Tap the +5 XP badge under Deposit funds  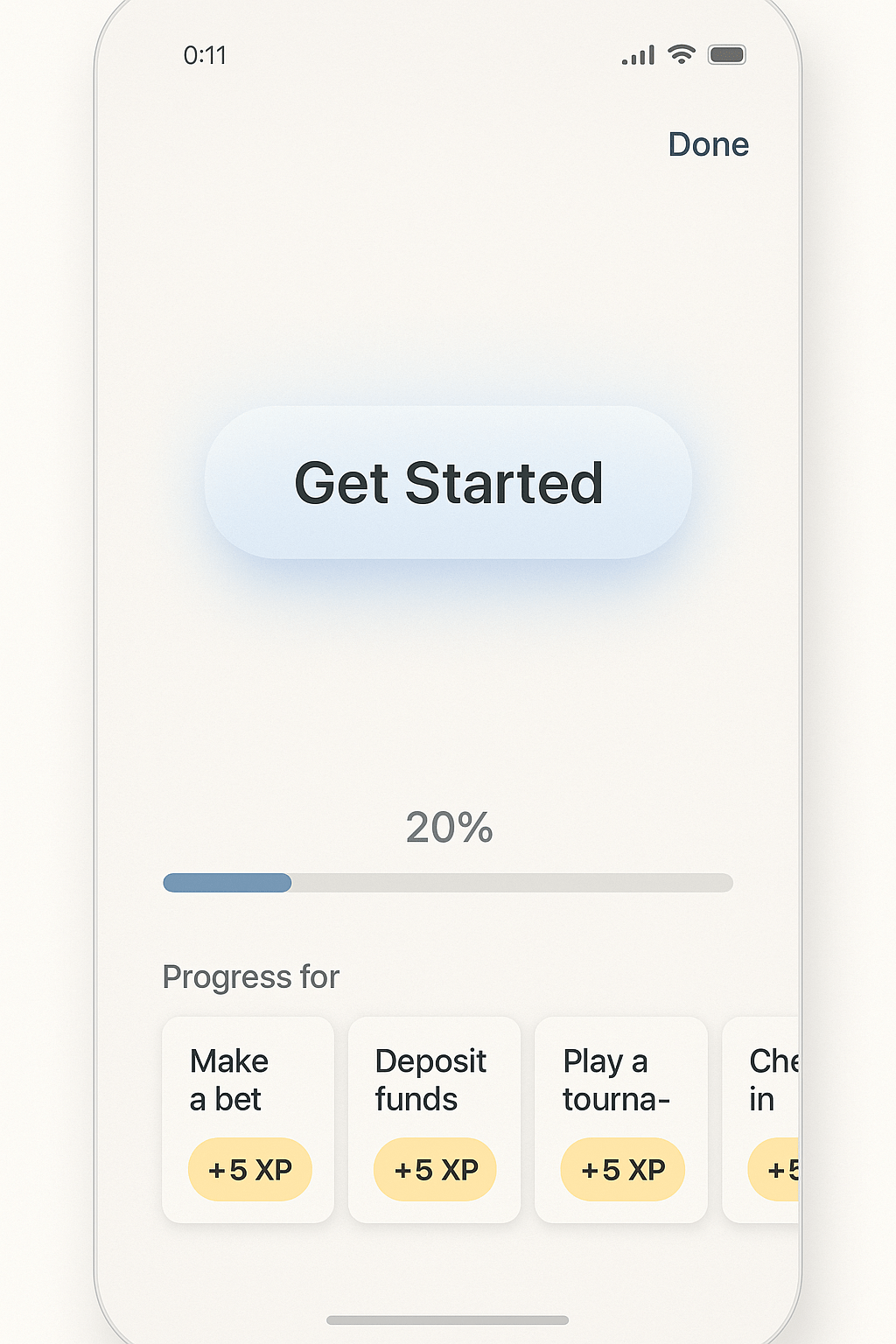435,1170
